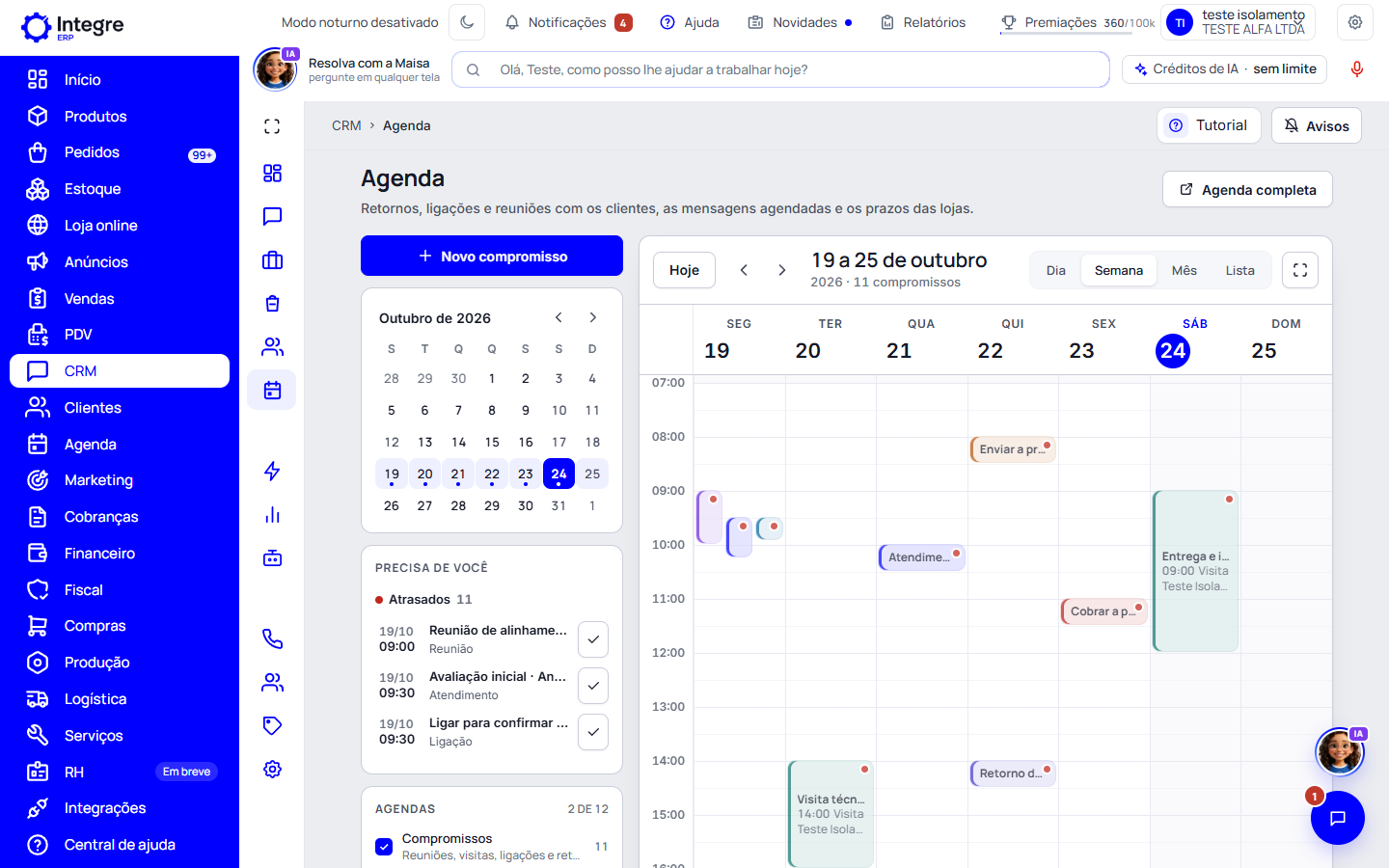
Task: Open phone calls icon in rail
Action: pyautogui.click(x=272, y=638)
